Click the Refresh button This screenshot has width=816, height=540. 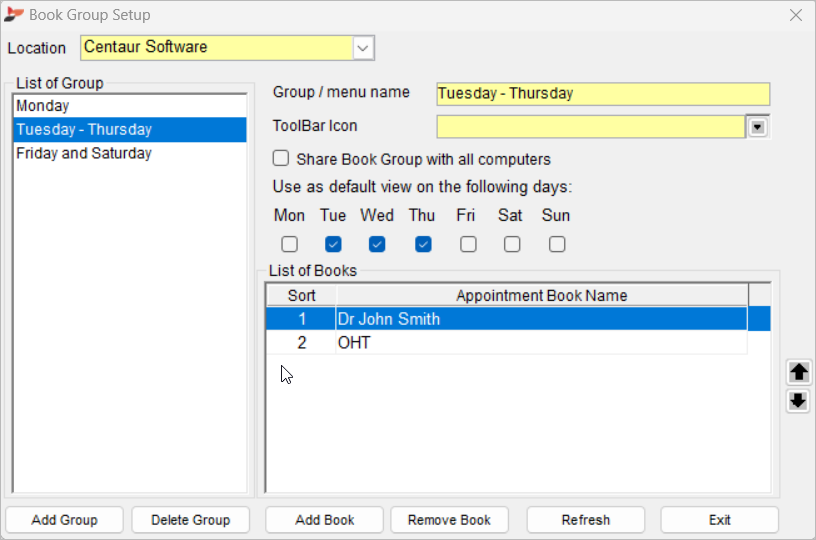[585, 520]
